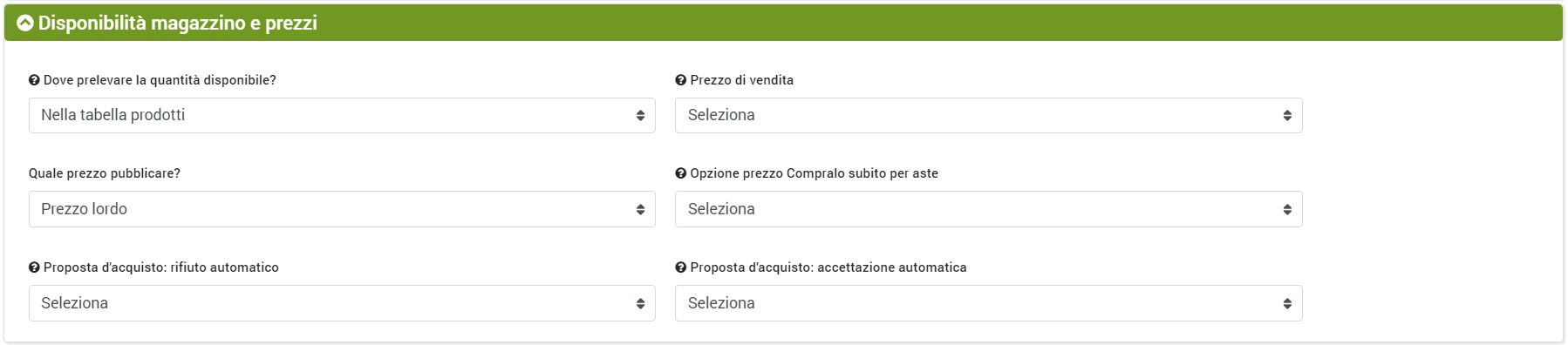Open the 'Nella tabella prodotti' dropdown

(342, 115)
